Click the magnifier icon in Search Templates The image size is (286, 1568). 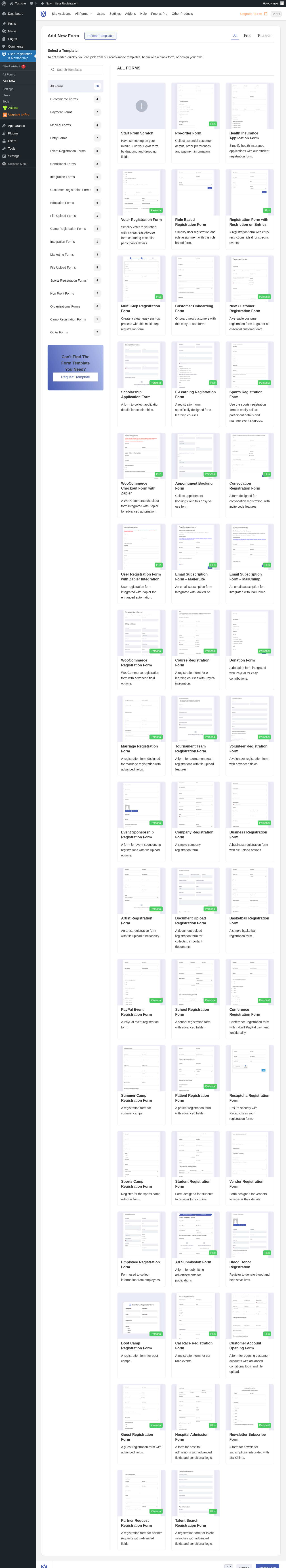53,70
